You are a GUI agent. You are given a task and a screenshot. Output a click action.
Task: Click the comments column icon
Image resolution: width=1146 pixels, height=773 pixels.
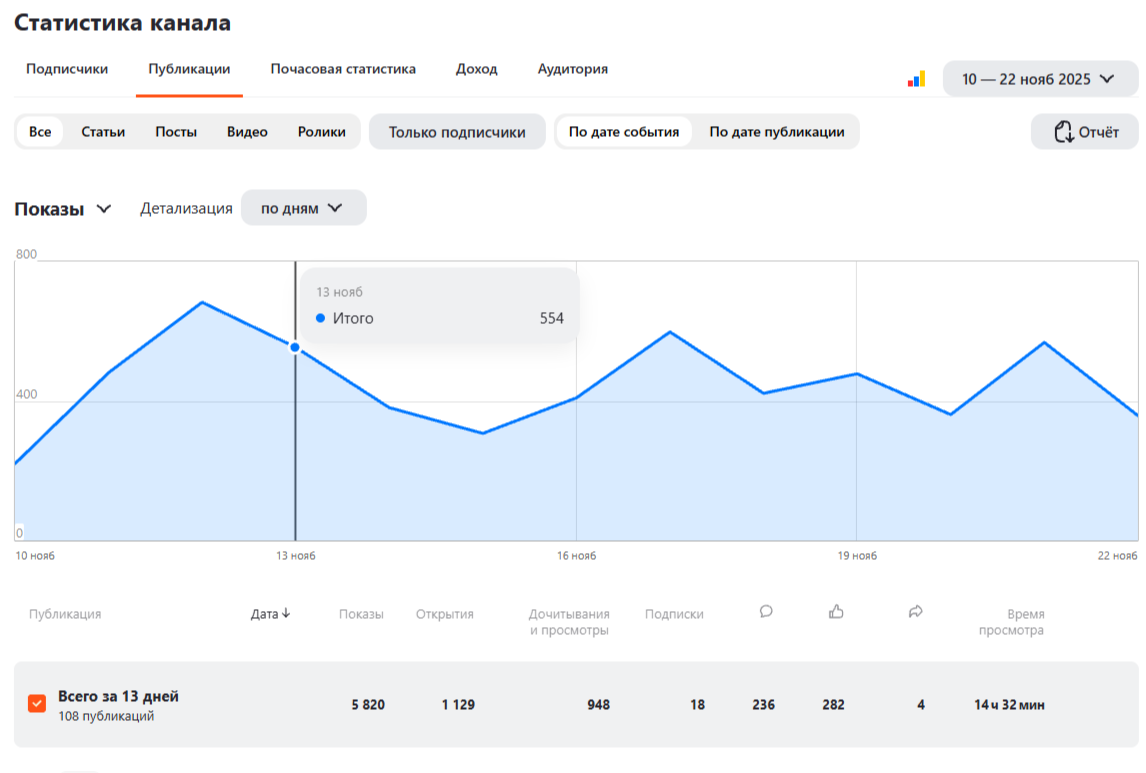[x=766, y=612]
